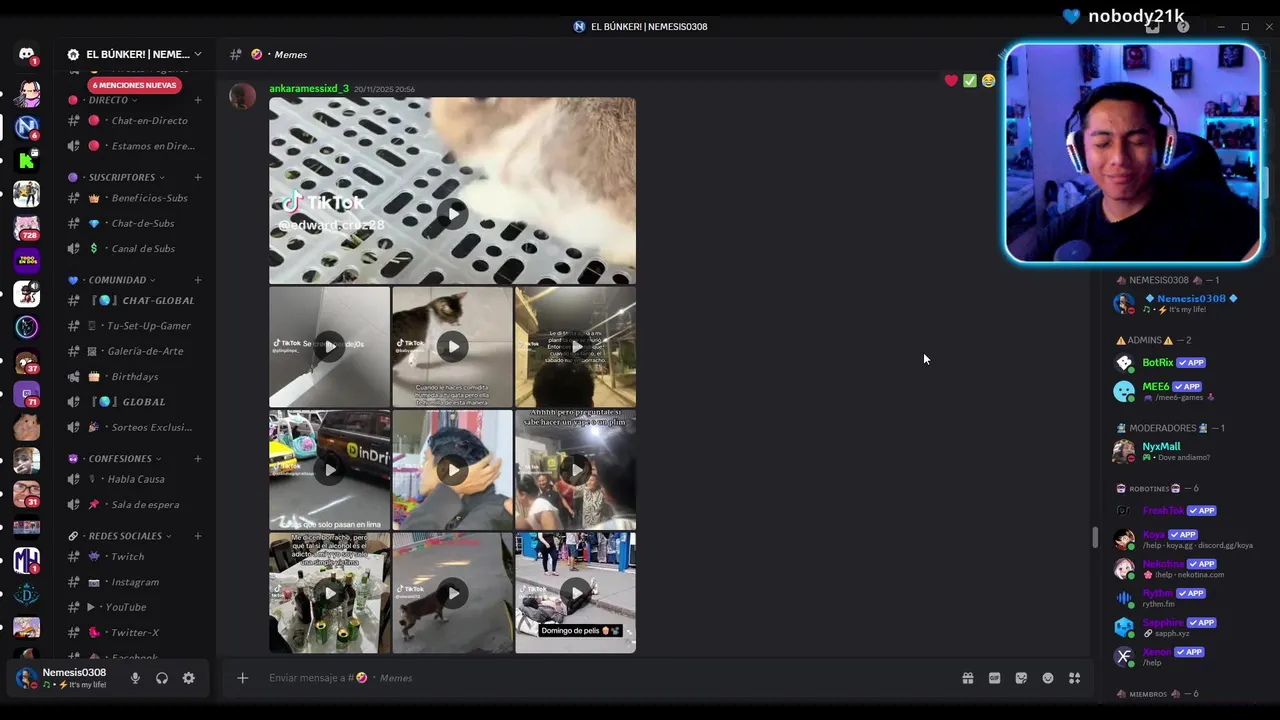Open the sticker picker icon

(x=1021, y=678)
